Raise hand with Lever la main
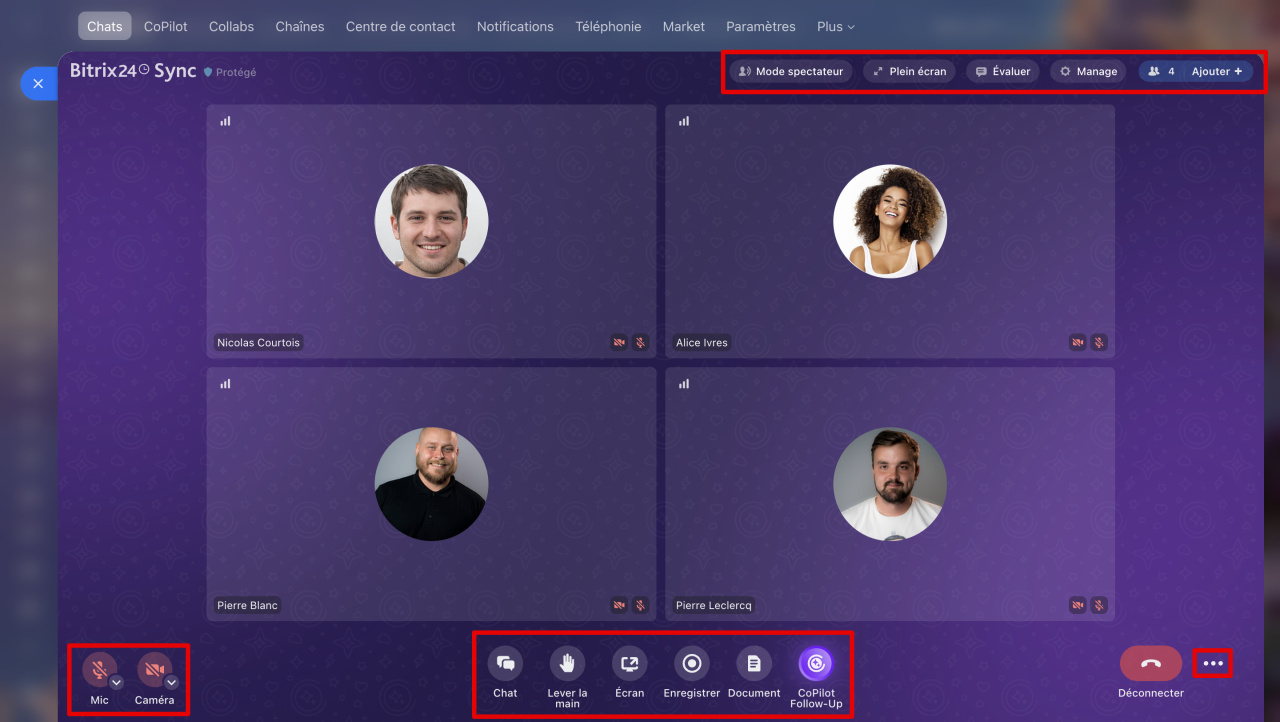The height and width of the screenshot is (722, 1280). pos(567,663)
